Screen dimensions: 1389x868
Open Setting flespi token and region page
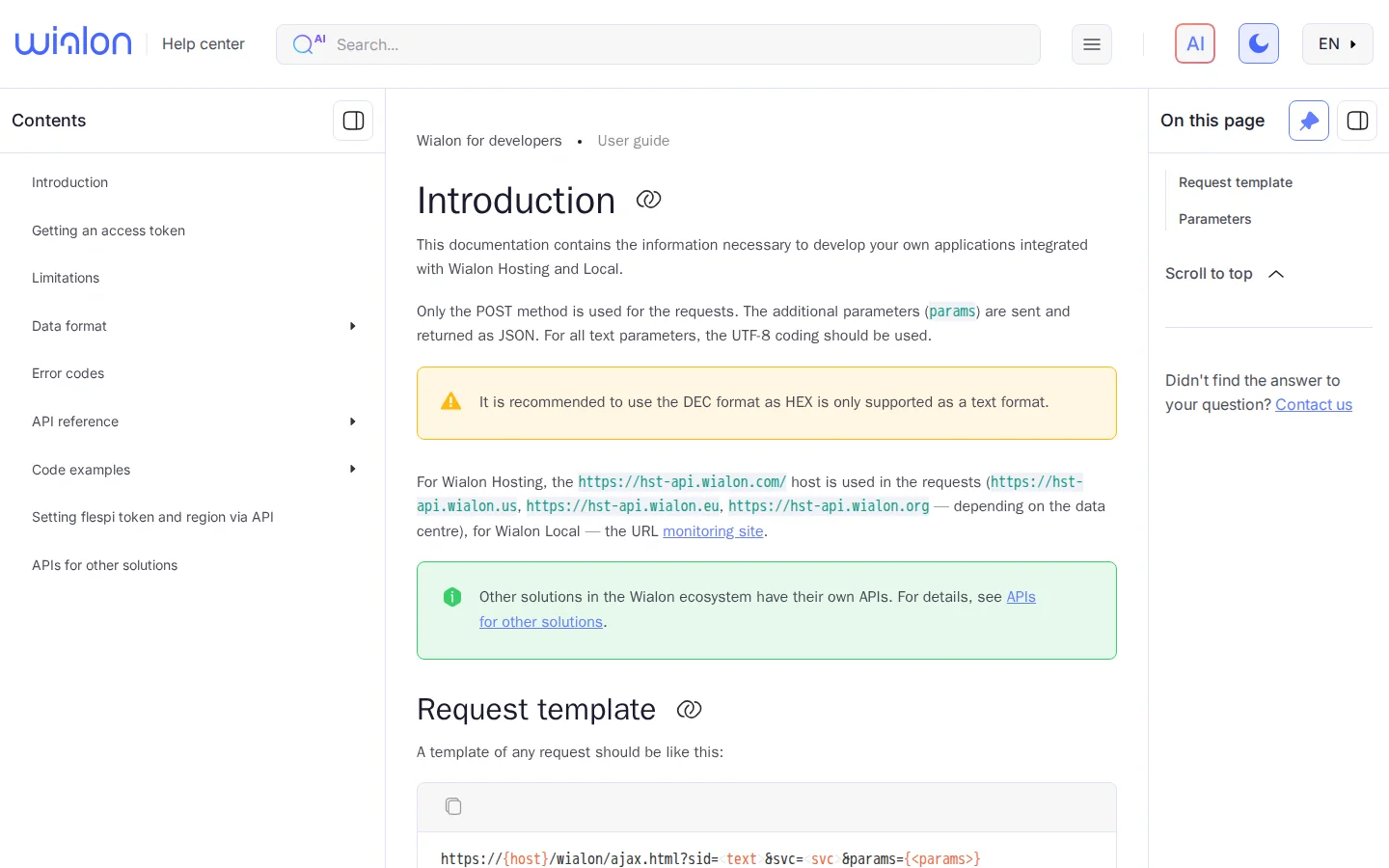(152, 517)
